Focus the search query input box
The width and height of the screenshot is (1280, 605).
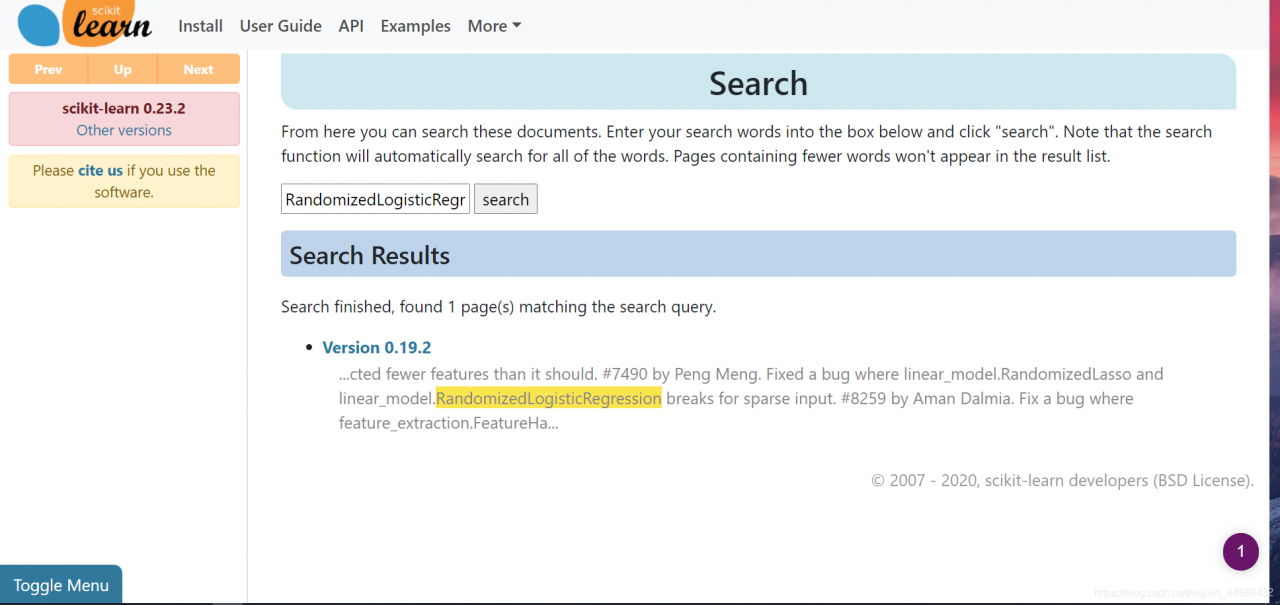(375, 199)
